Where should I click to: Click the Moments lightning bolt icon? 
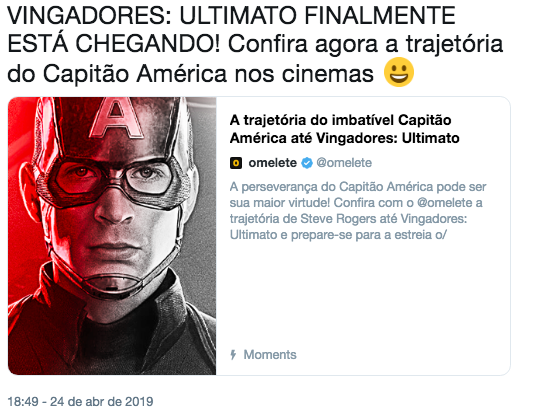click(x=233, y=355)
